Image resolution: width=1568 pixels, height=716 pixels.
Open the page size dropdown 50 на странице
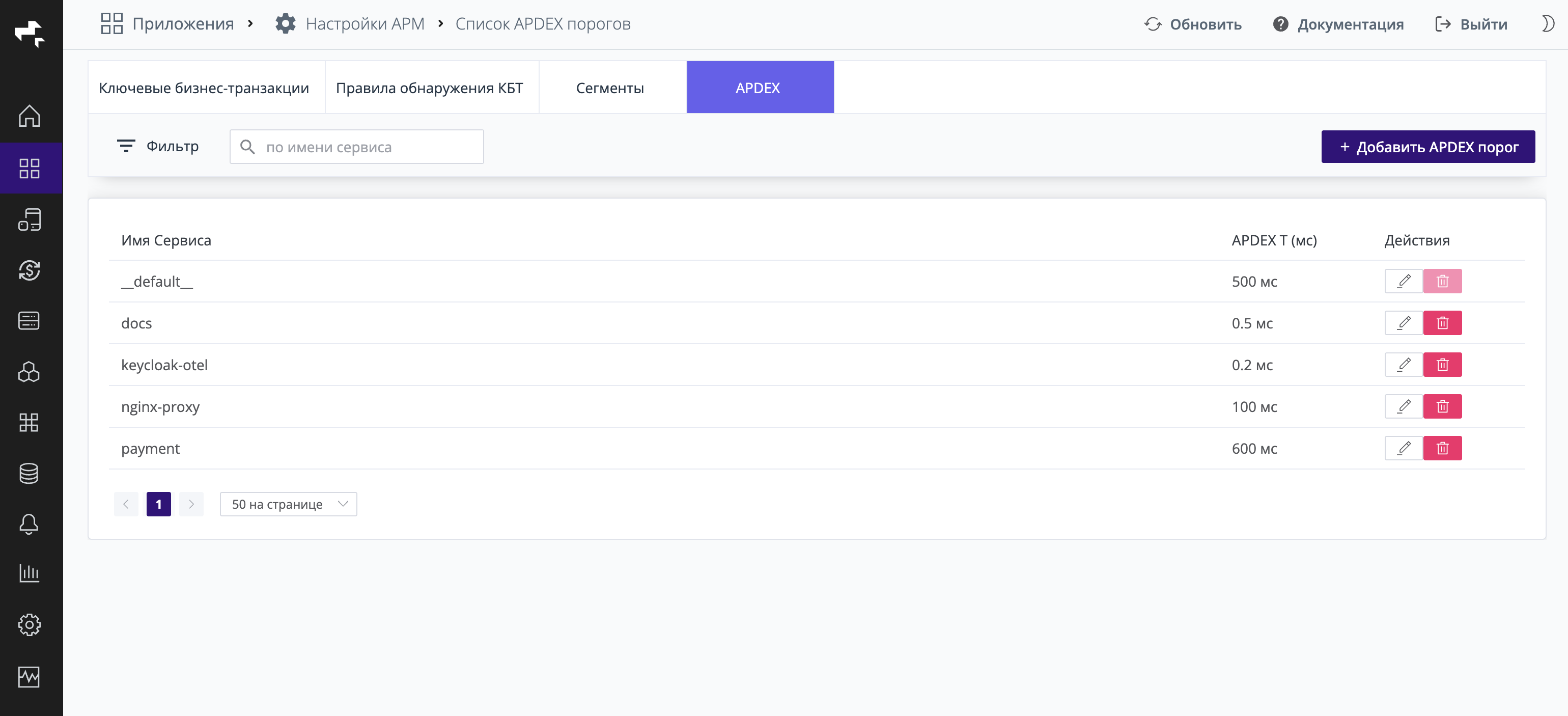click(x=288, y=504)
